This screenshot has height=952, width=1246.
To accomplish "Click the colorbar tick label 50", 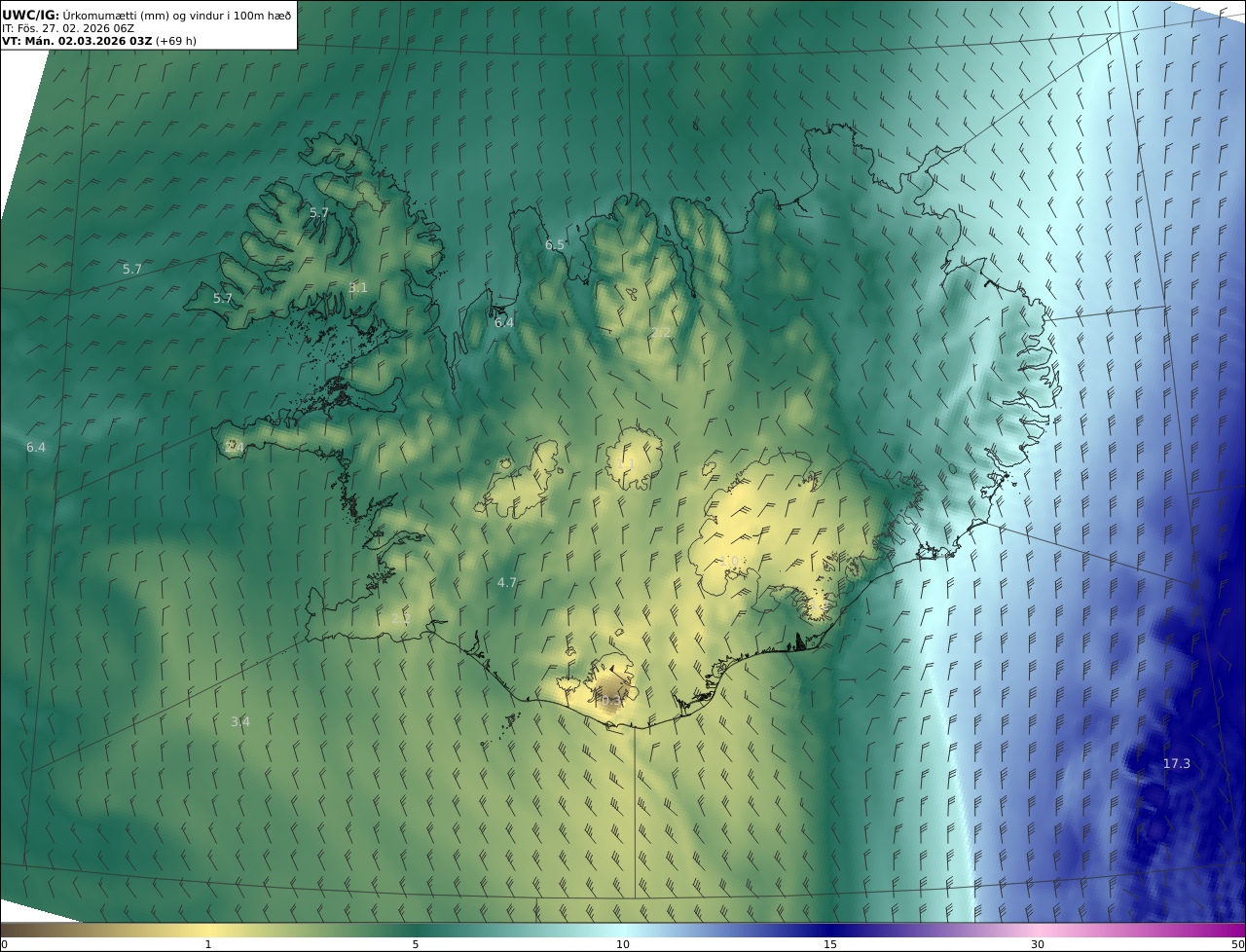I will click(x=1238, y=944).
